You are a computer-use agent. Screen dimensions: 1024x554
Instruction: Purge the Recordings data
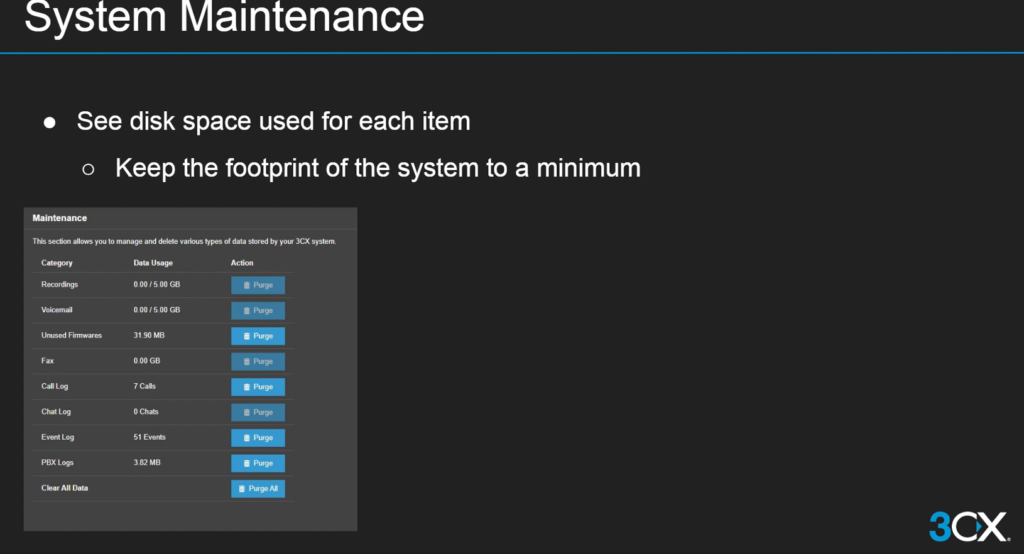coord(258,285)
